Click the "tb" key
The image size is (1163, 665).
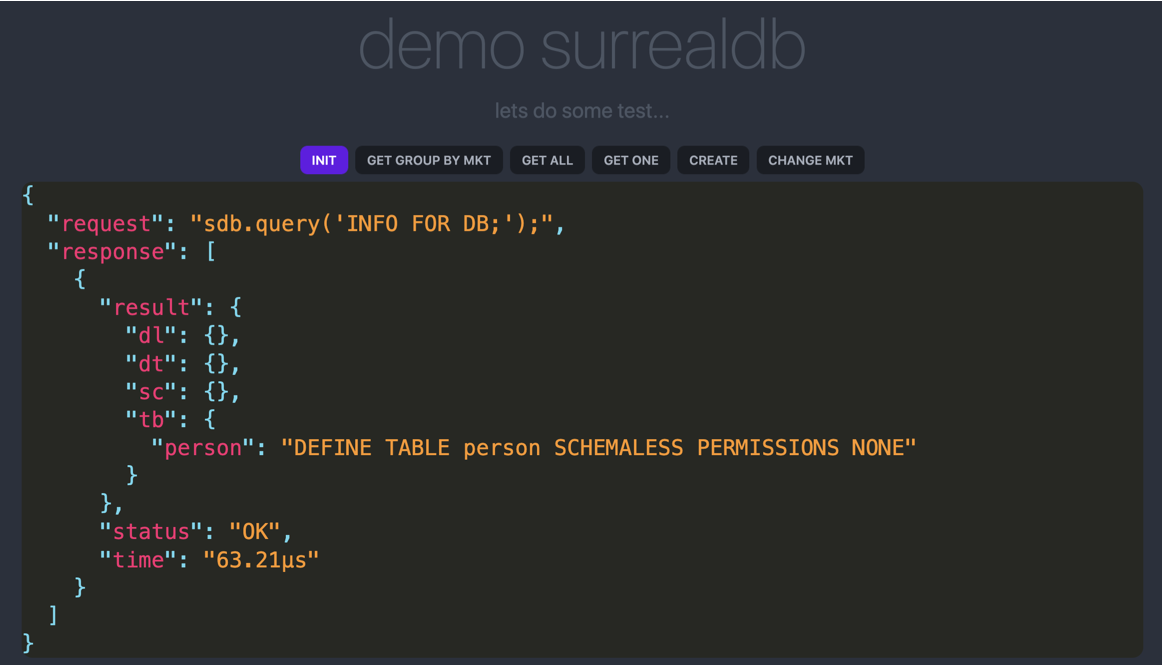coord(151,420)
